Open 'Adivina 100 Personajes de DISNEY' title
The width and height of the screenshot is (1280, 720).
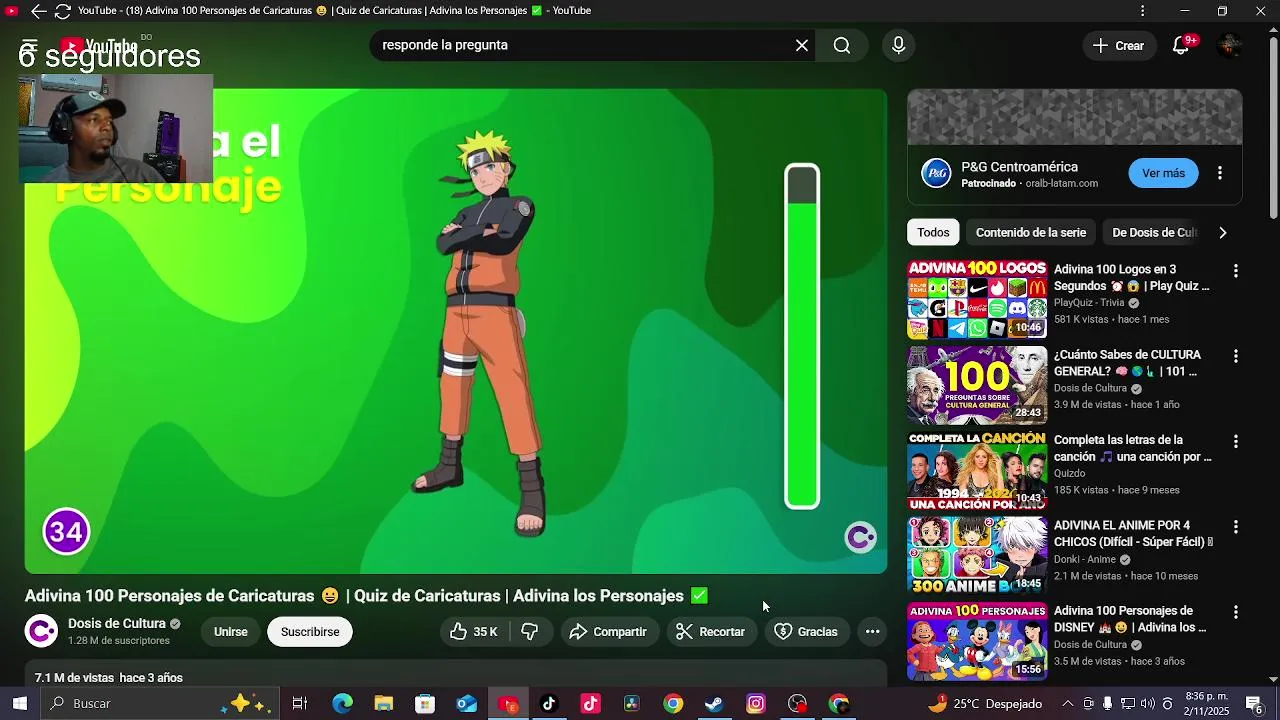click(x=1130, y=619)
